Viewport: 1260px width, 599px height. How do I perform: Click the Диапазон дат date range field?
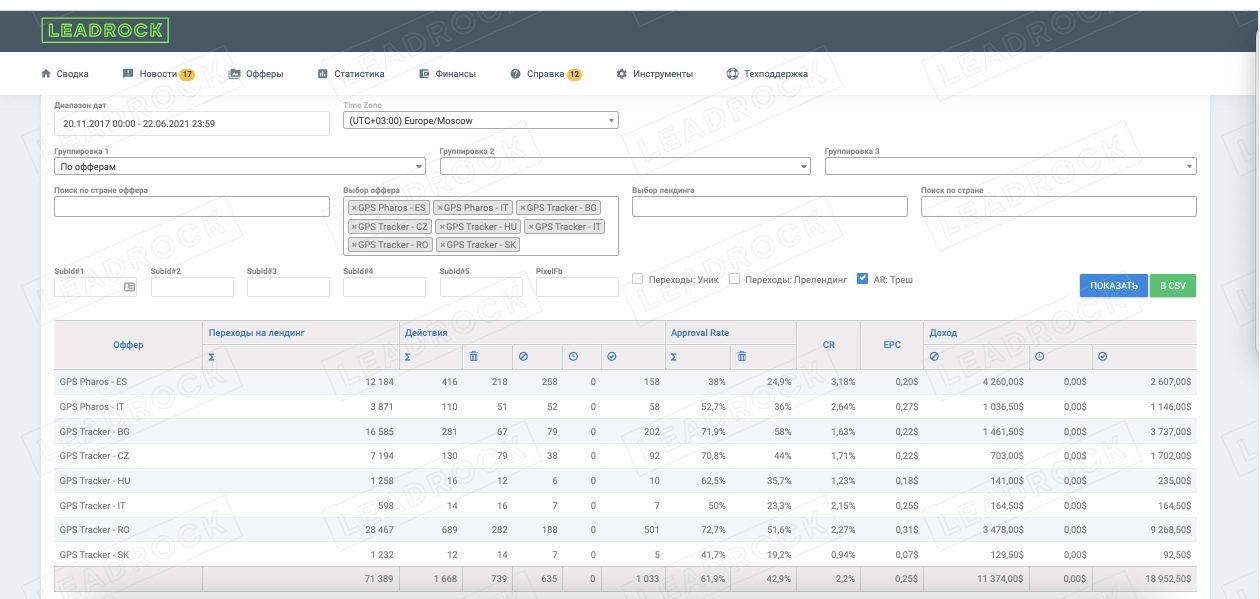(192, 123)
